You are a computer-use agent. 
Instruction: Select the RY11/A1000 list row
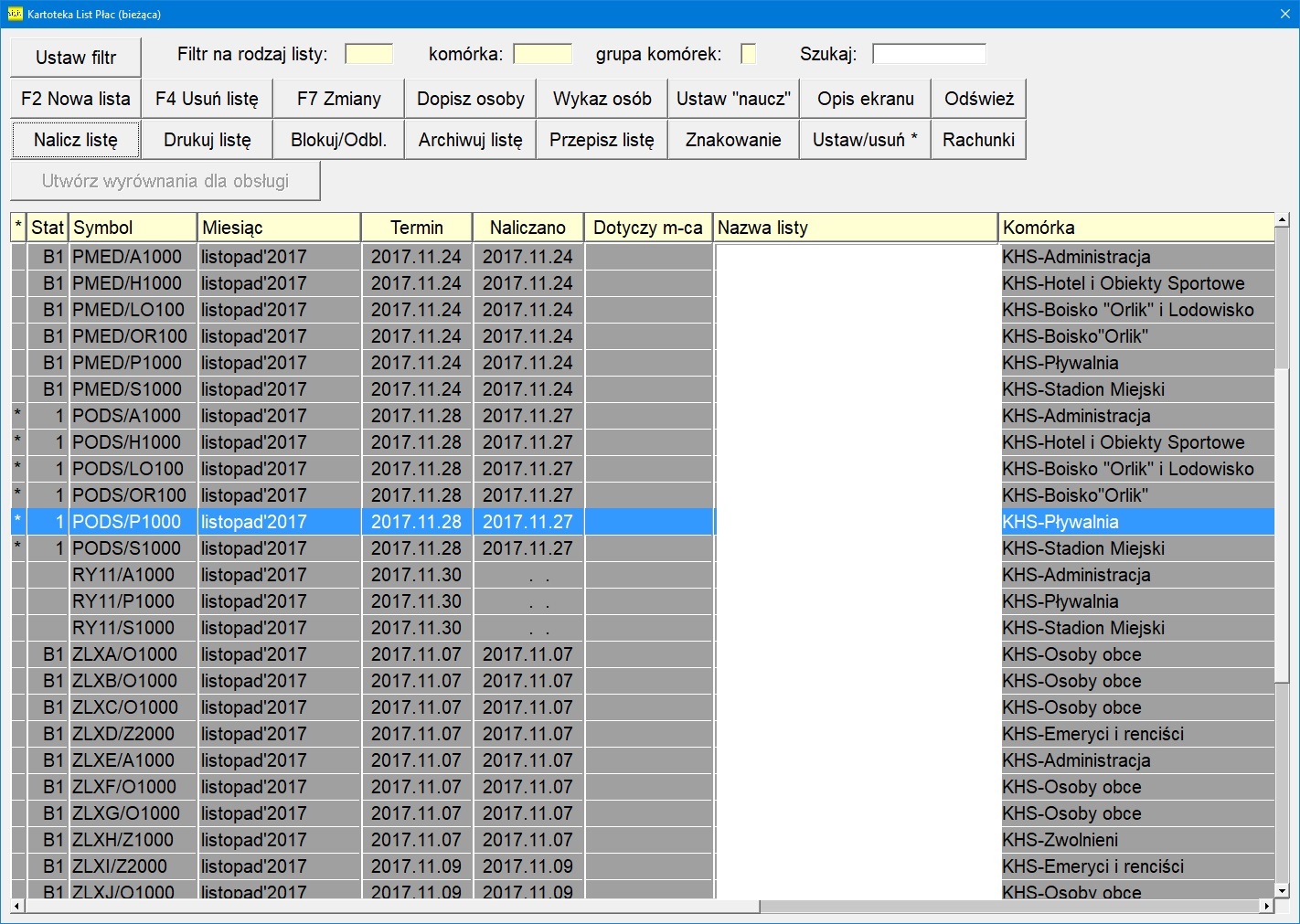[x=126, y=575]
